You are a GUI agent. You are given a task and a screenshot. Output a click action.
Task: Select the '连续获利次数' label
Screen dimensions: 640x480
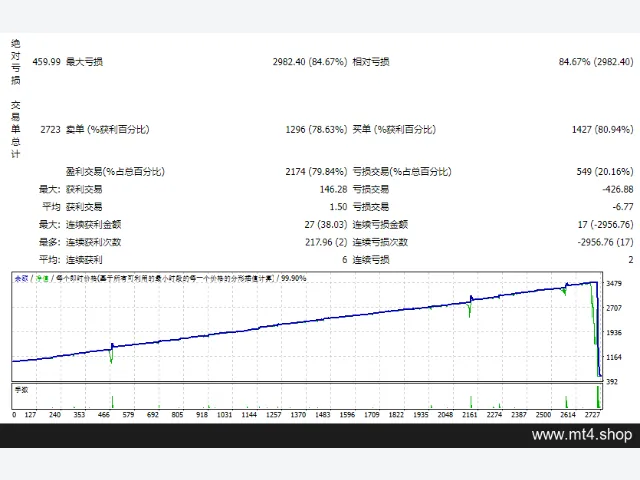pyautogui.click(x=93, y=242)
